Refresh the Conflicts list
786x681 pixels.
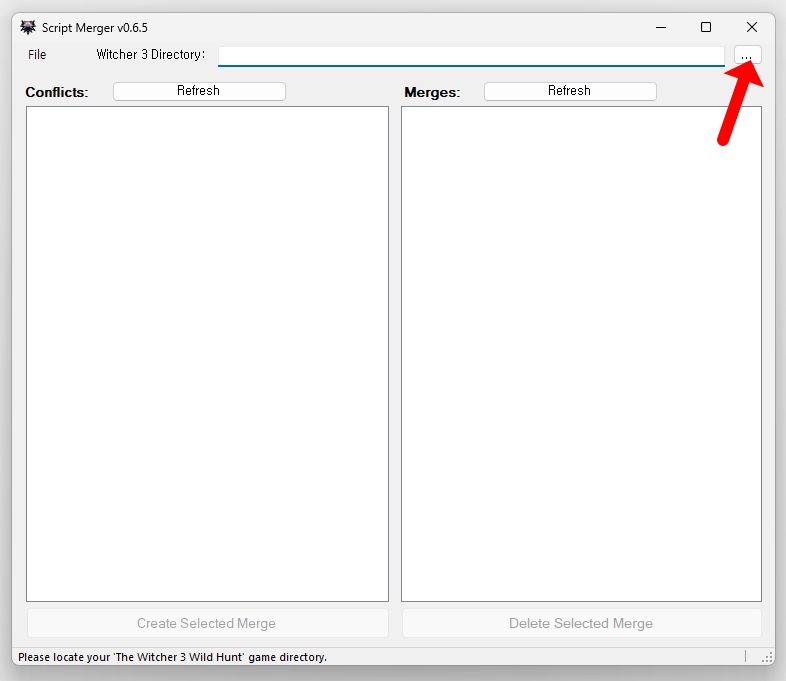pos(199,91)
